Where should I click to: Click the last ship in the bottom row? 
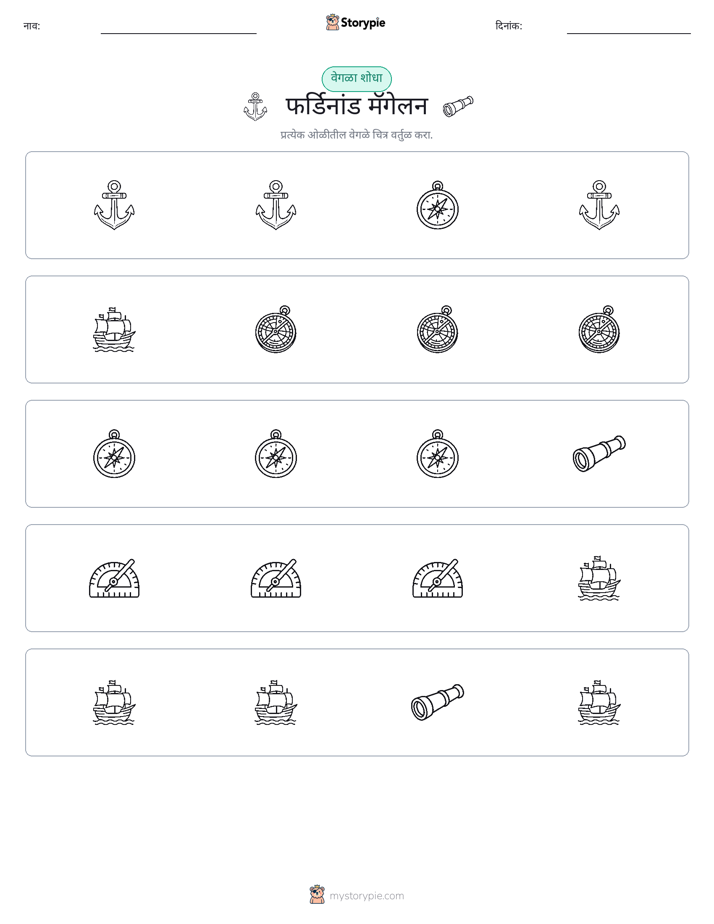pyautogui.click(x=599, y=702)
